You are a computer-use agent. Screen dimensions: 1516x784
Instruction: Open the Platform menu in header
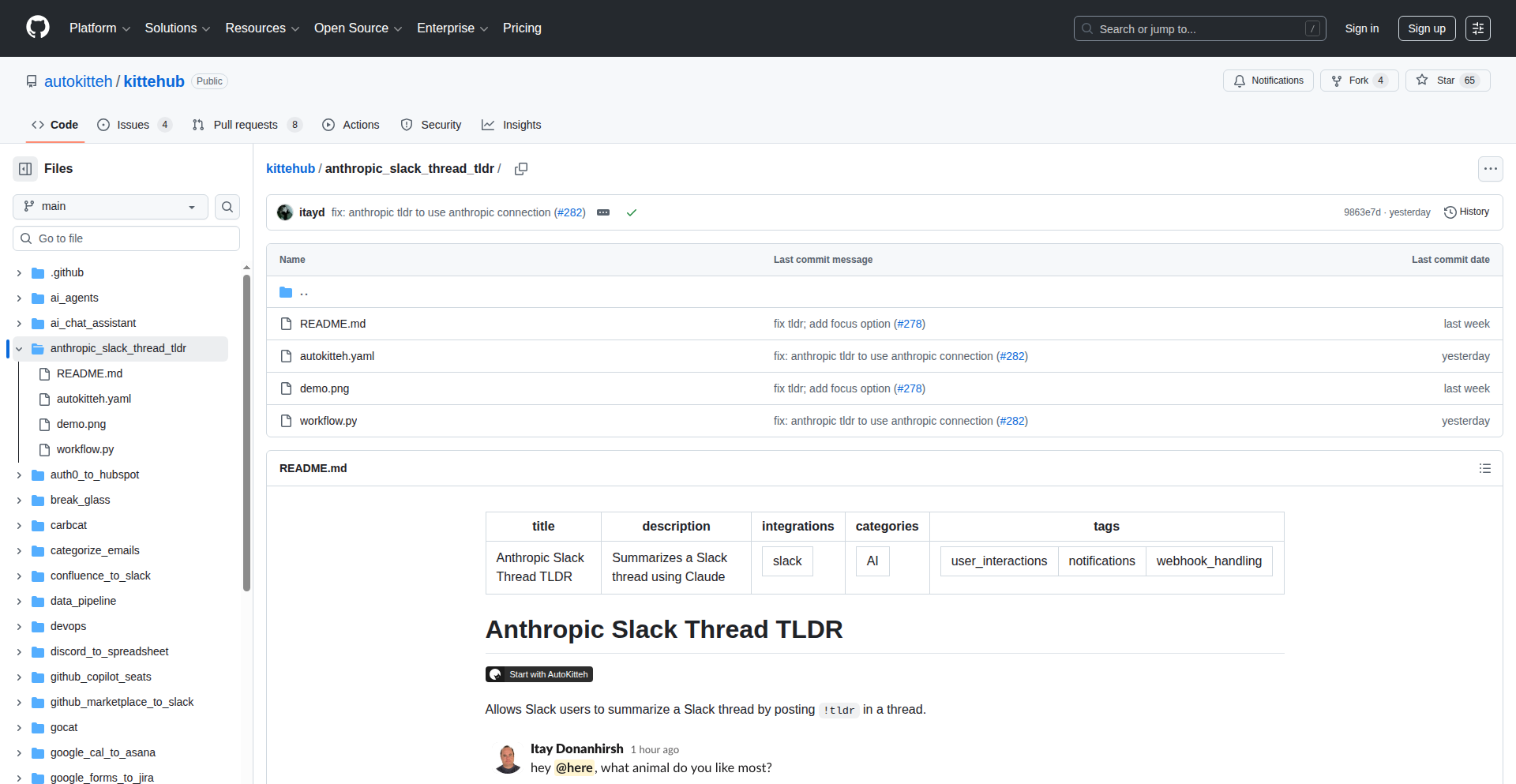point(99,28)
